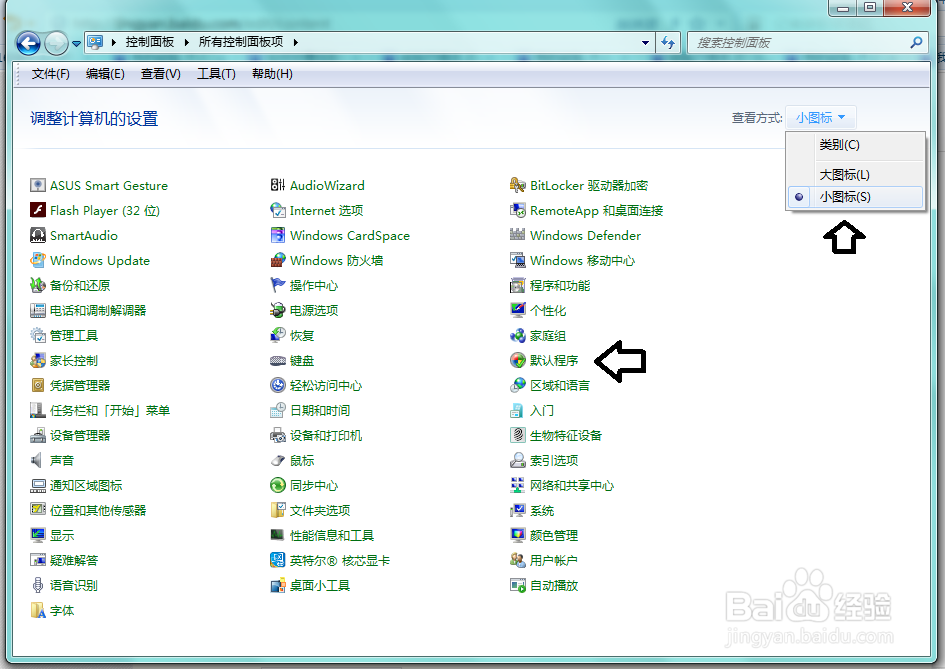Viewport: 945px width, 669px height.
Task: Click the 网络和共享中心 icon
Action: pos(518,485)
